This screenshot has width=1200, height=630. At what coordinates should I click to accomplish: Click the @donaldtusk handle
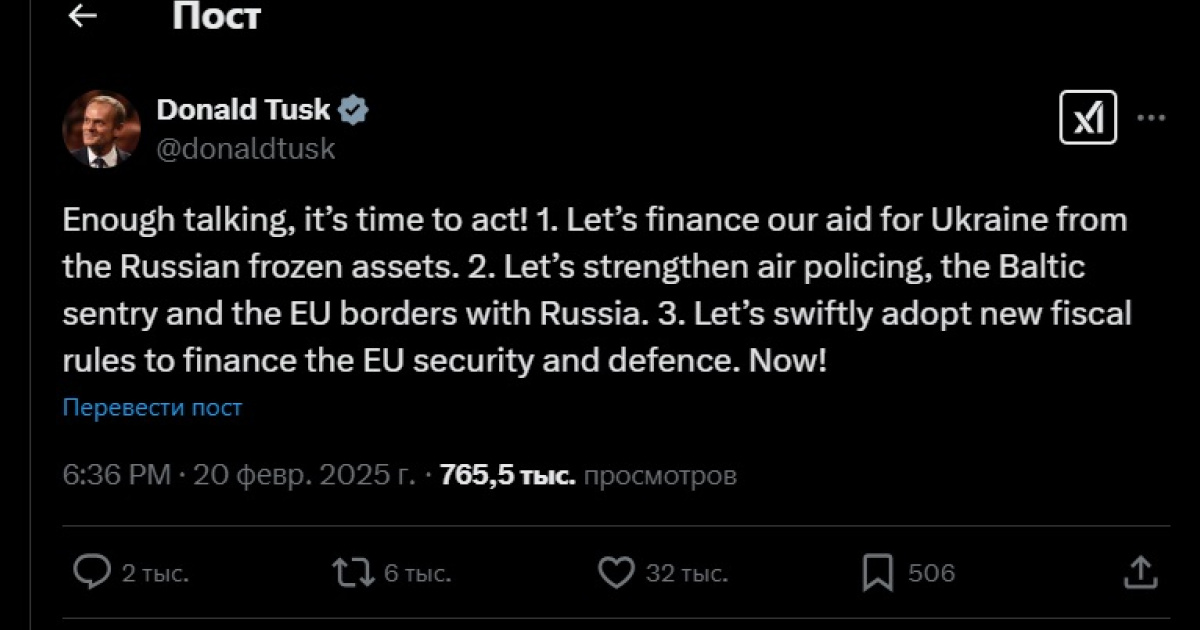(246, 149)
